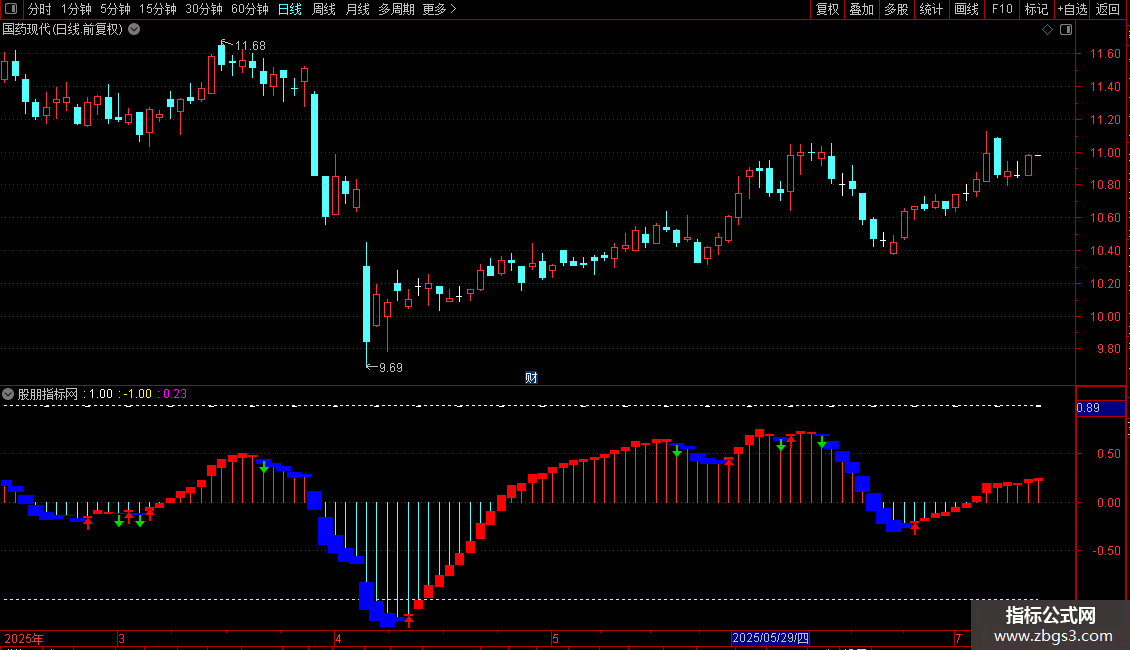
Task: Click the 0.89 indicator value box
Action: tap(1100, 408)
